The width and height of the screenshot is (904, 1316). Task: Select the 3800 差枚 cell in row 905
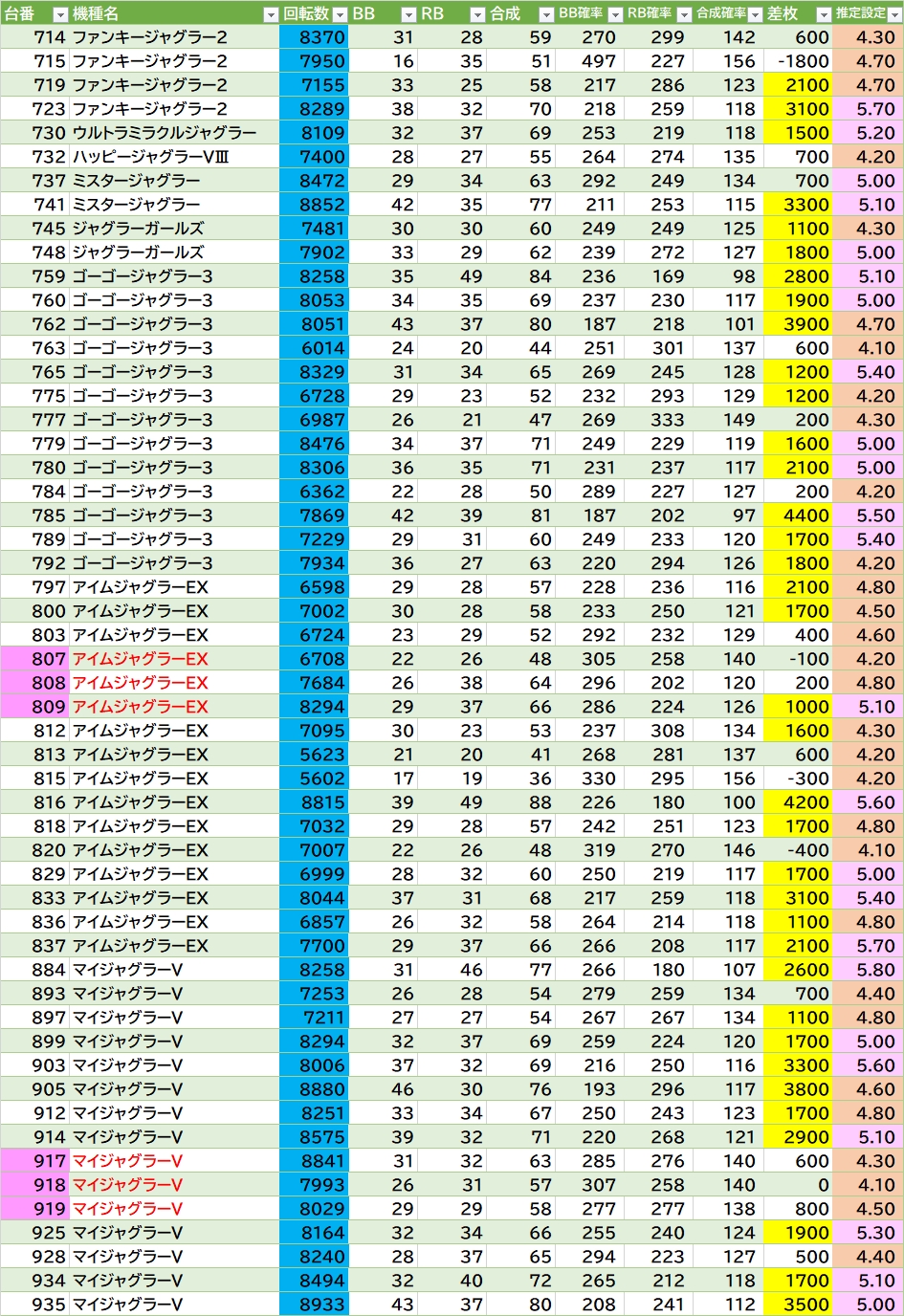(798, 1089)
